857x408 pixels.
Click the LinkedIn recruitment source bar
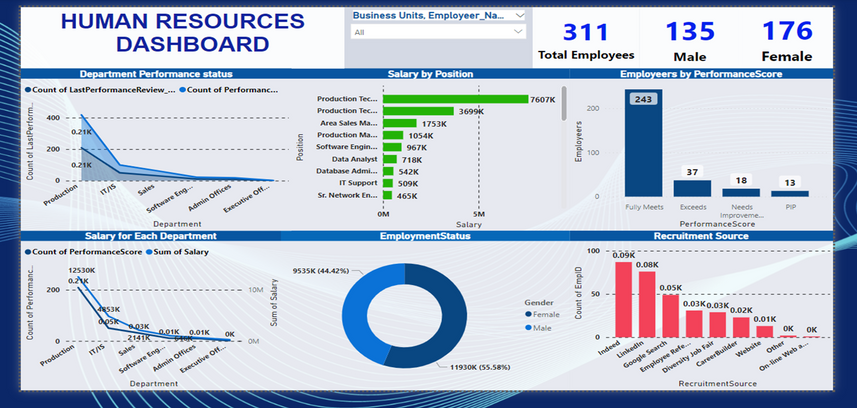click(647, 305)
